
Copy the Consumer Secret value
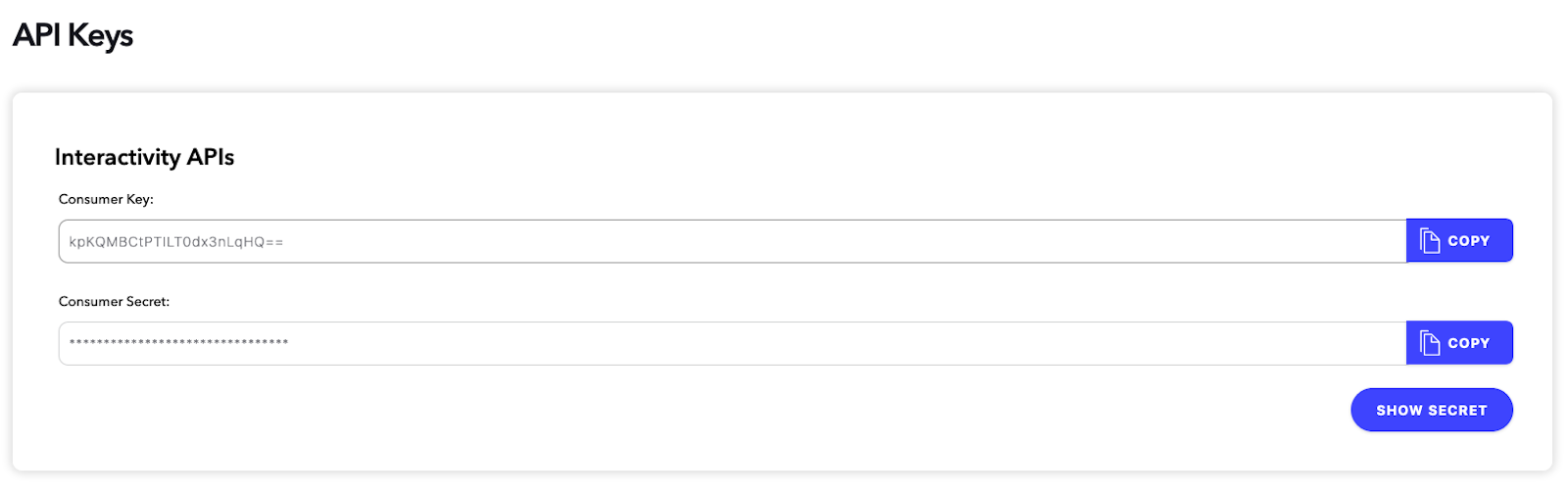(x=1459, y=343)
